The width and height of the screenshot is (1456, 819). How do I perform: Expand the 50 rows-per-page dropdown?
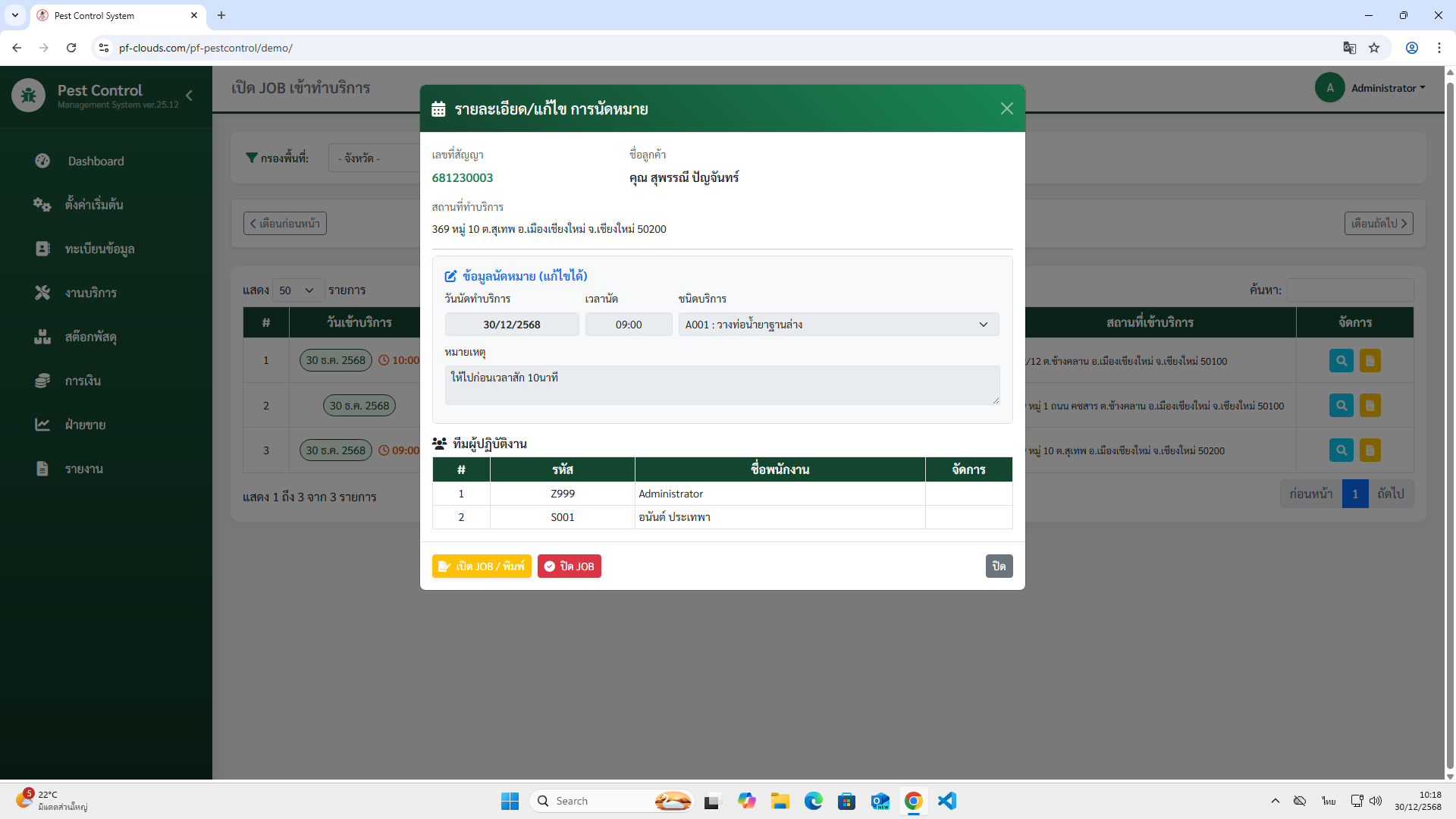click(x=297, y=290)
